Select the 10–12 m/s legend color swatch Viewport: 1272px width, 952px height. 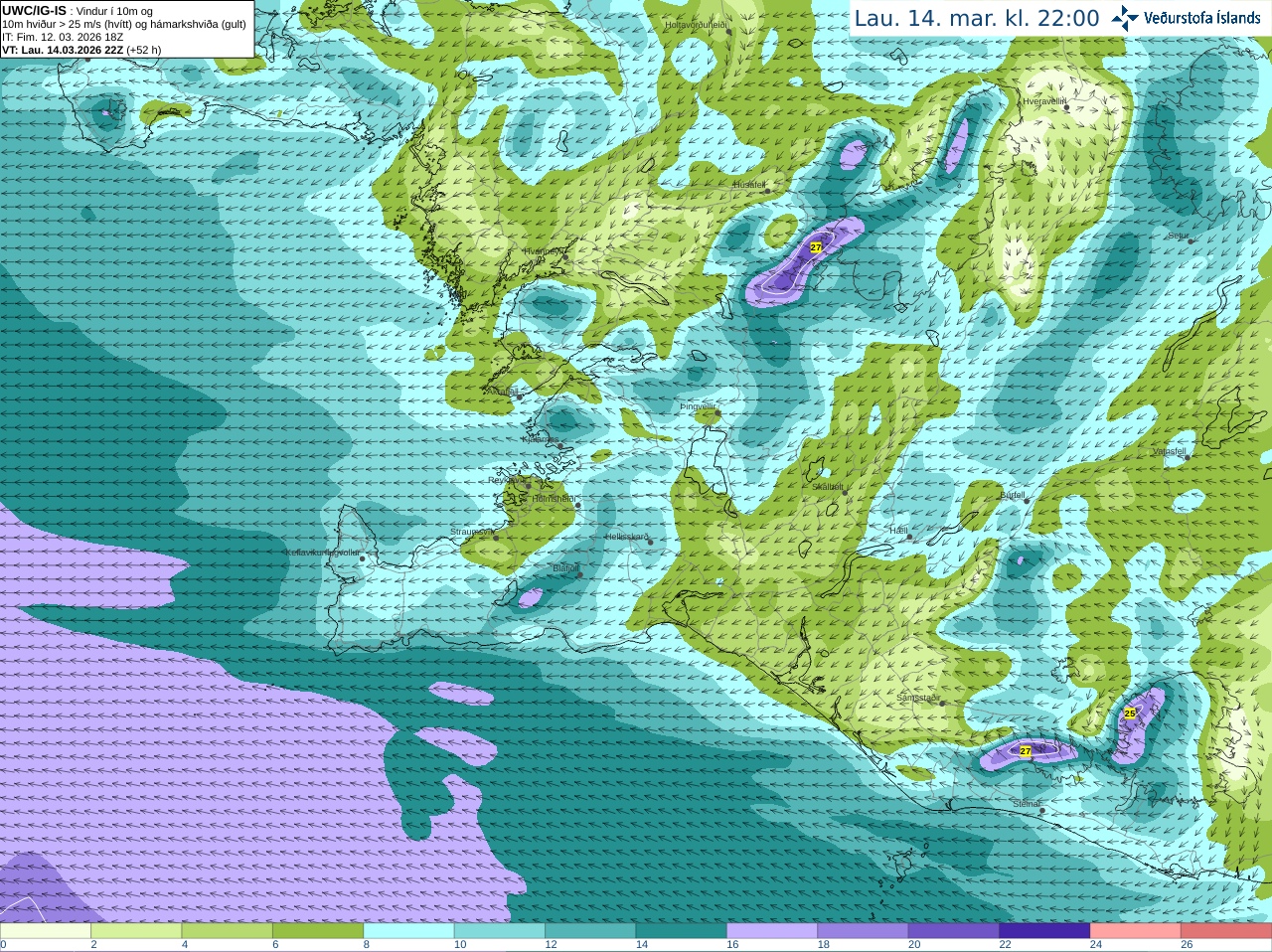[x=500, y=931]
